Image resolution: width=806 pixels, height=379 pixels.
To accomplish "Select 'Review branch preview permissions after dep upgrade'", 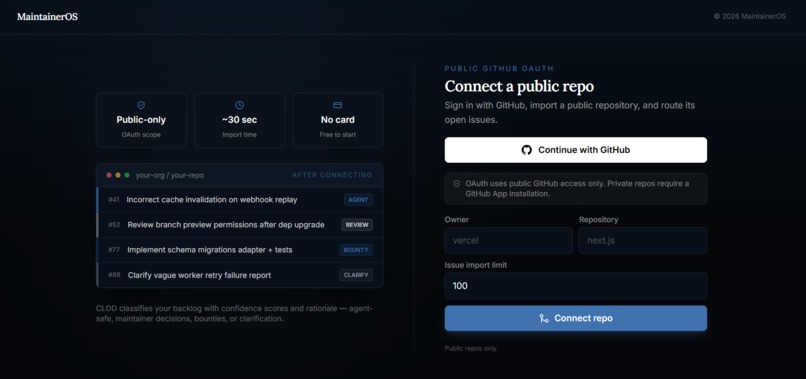I will (226, 225).
